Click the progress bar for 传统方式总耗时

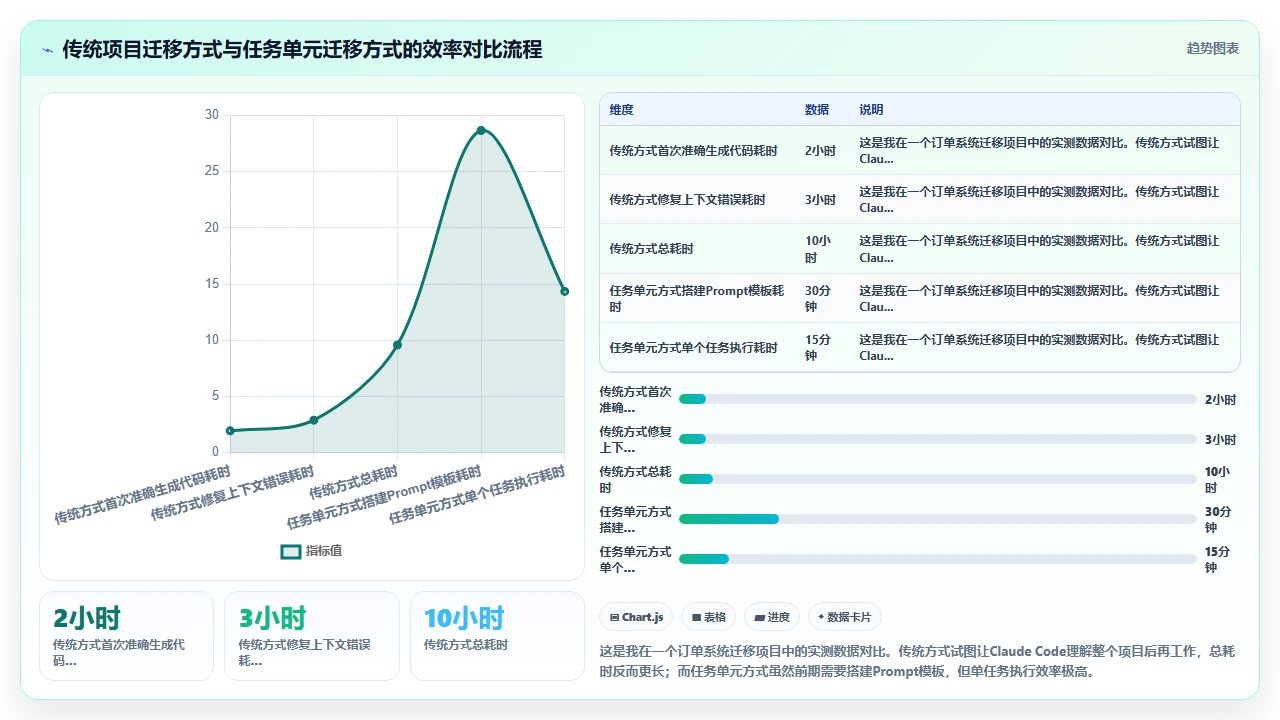click(937, 479)
